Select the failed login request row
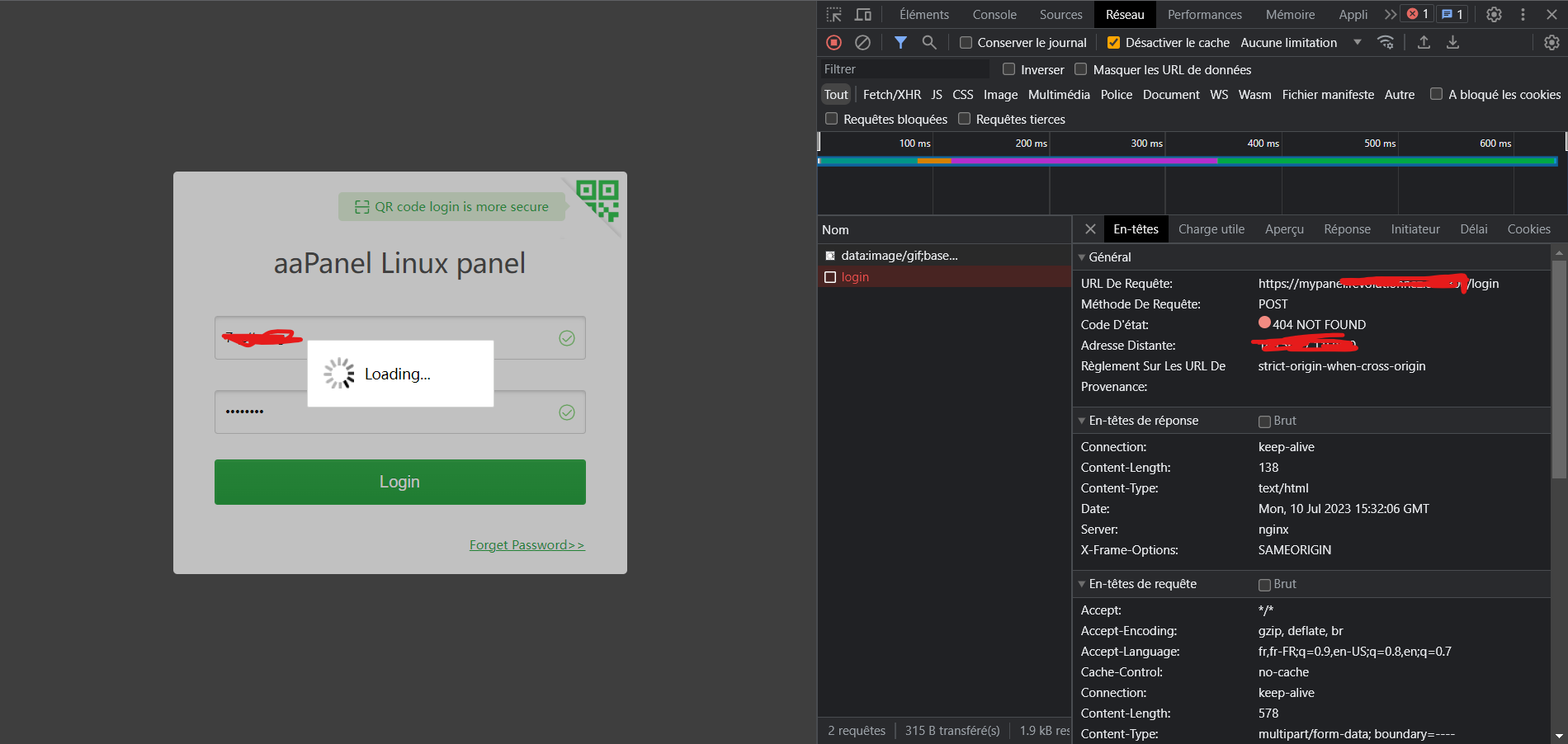 coord(944,277)
